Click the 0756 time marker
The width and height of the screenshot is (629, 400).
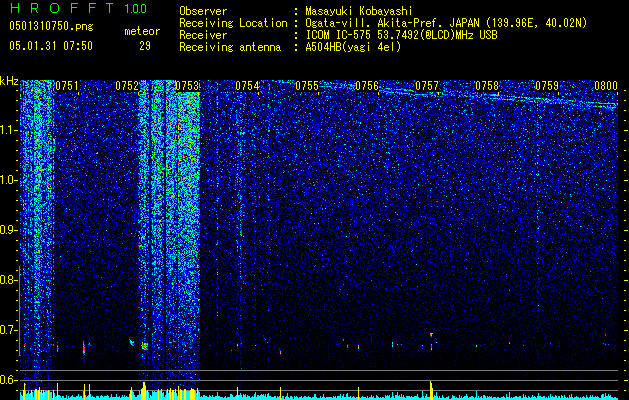point(367,86)
